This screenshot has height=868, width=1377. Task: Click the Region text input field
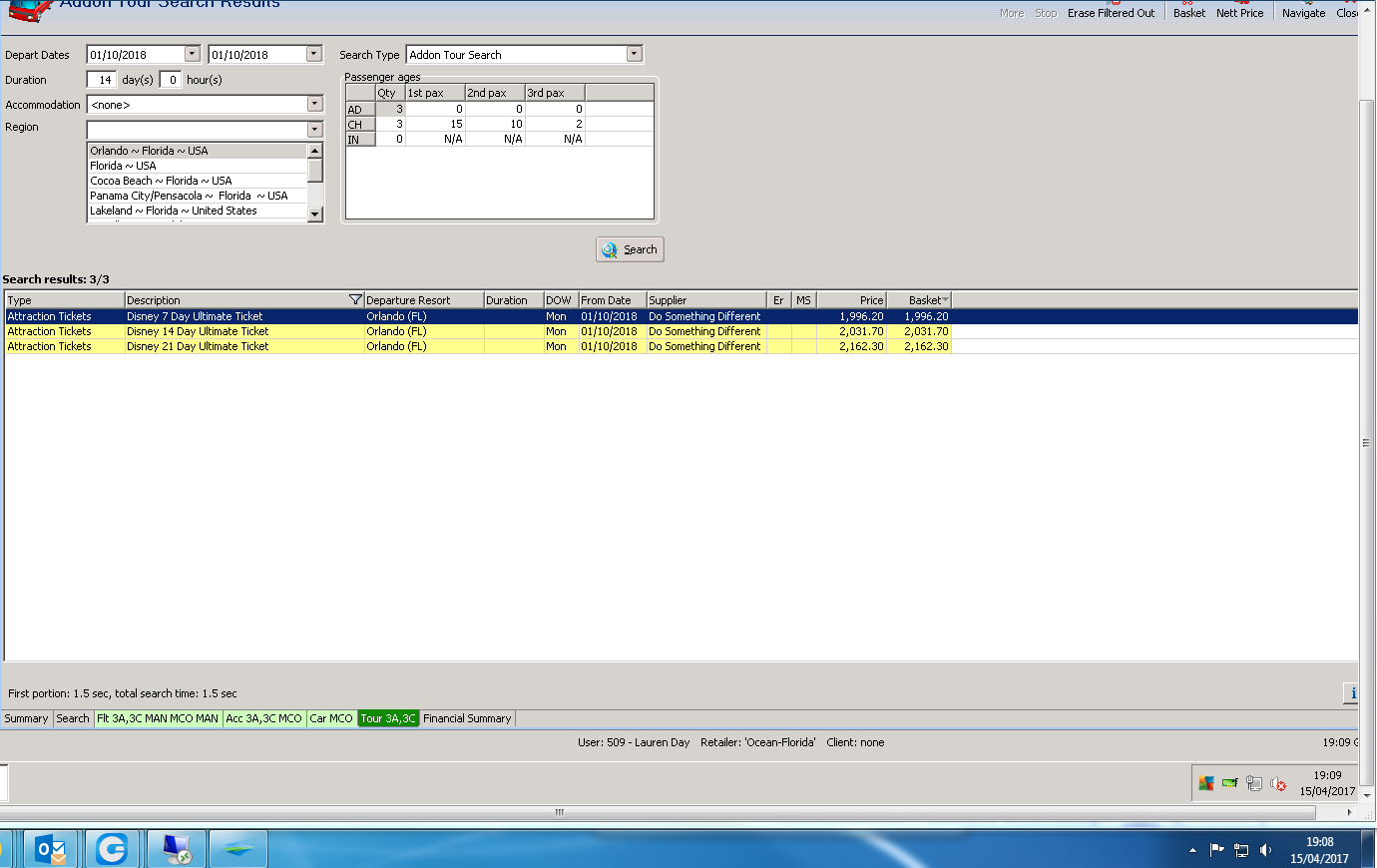(197, 129)
